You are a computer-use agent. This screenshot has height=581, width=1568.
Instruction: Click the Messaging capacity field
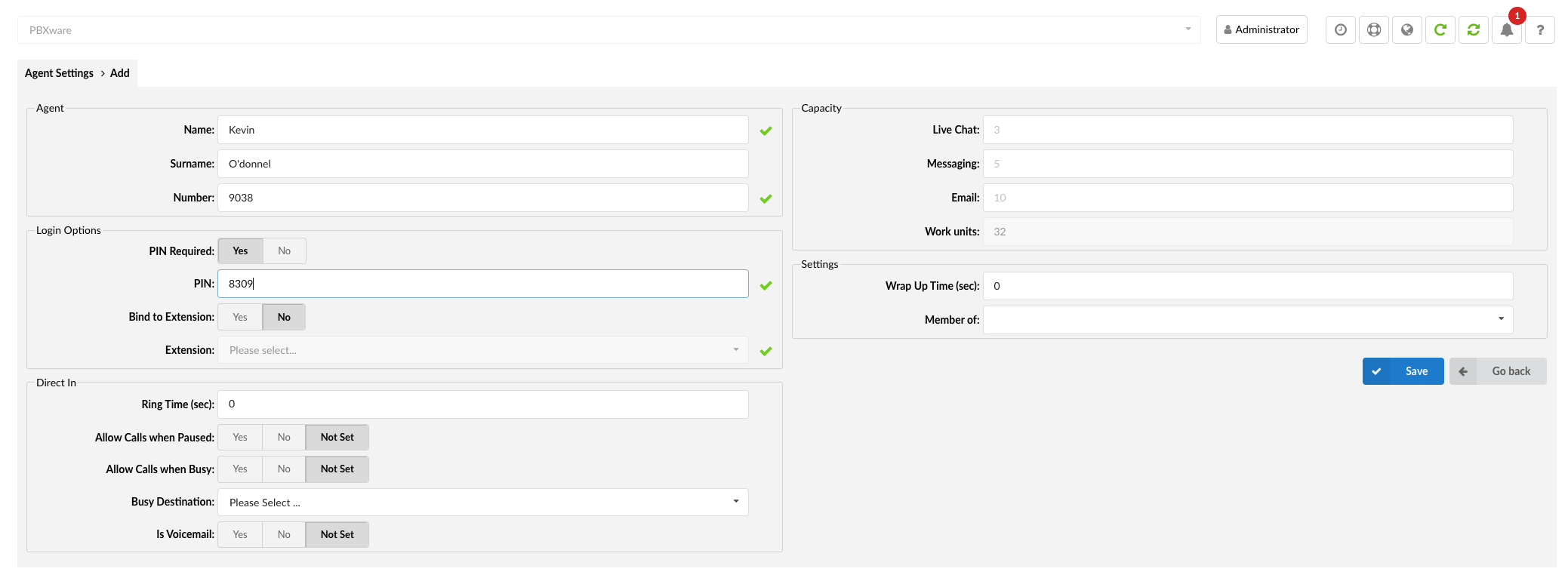click(x=1248, y=164)
